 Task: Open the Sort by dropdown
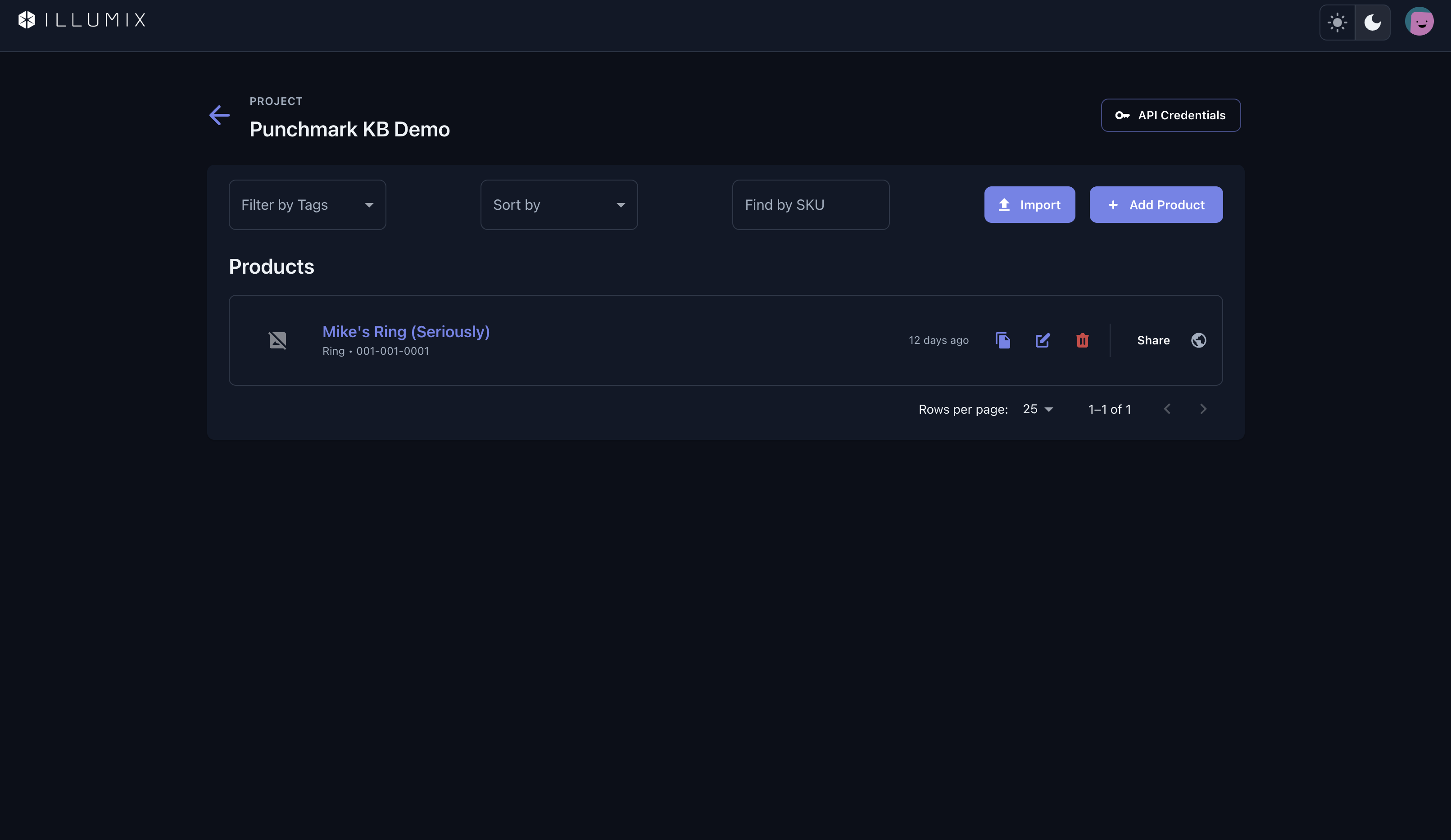point(559,205)
